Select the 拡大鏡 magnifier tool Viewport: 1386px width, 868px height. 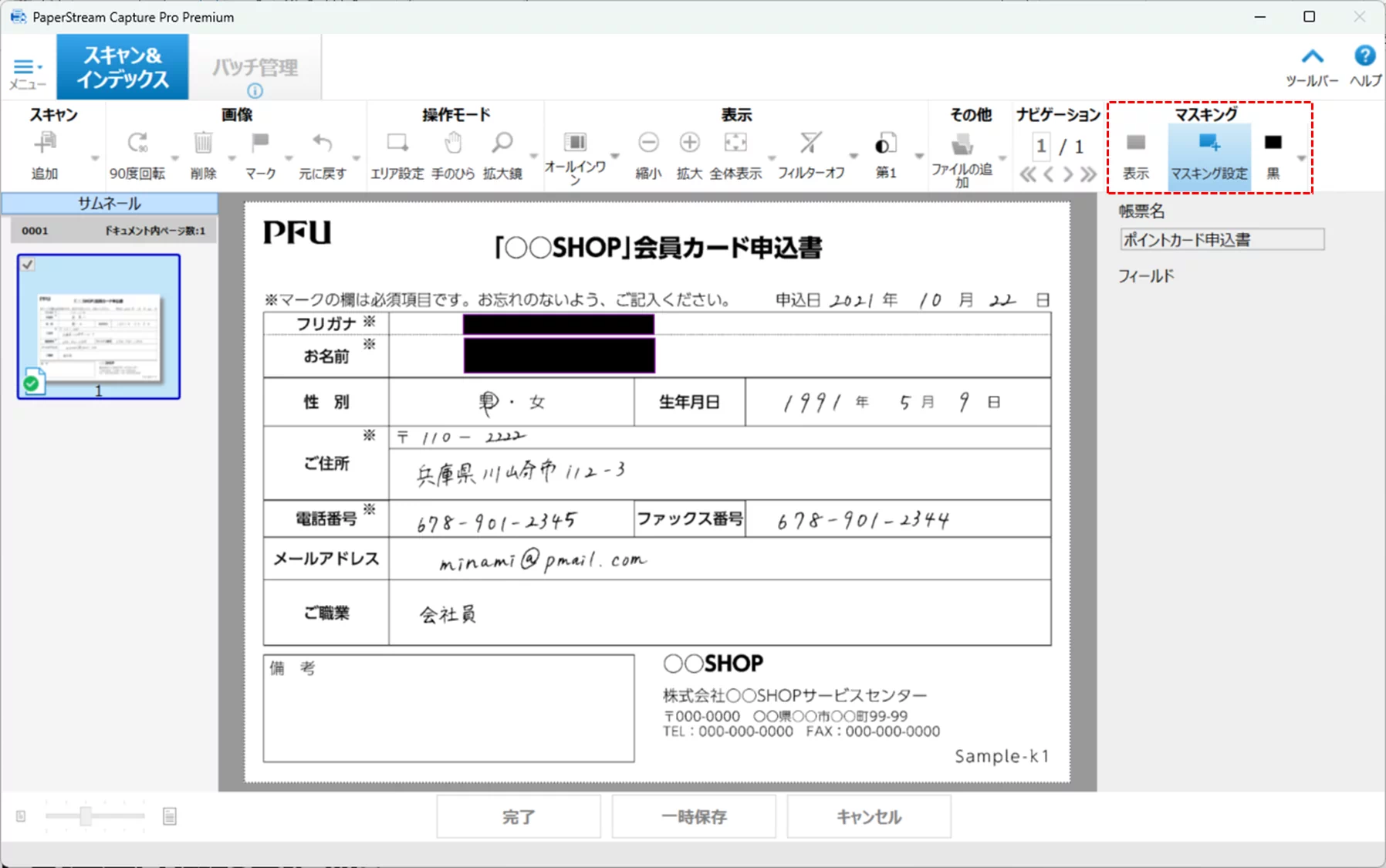coord(502,144)
